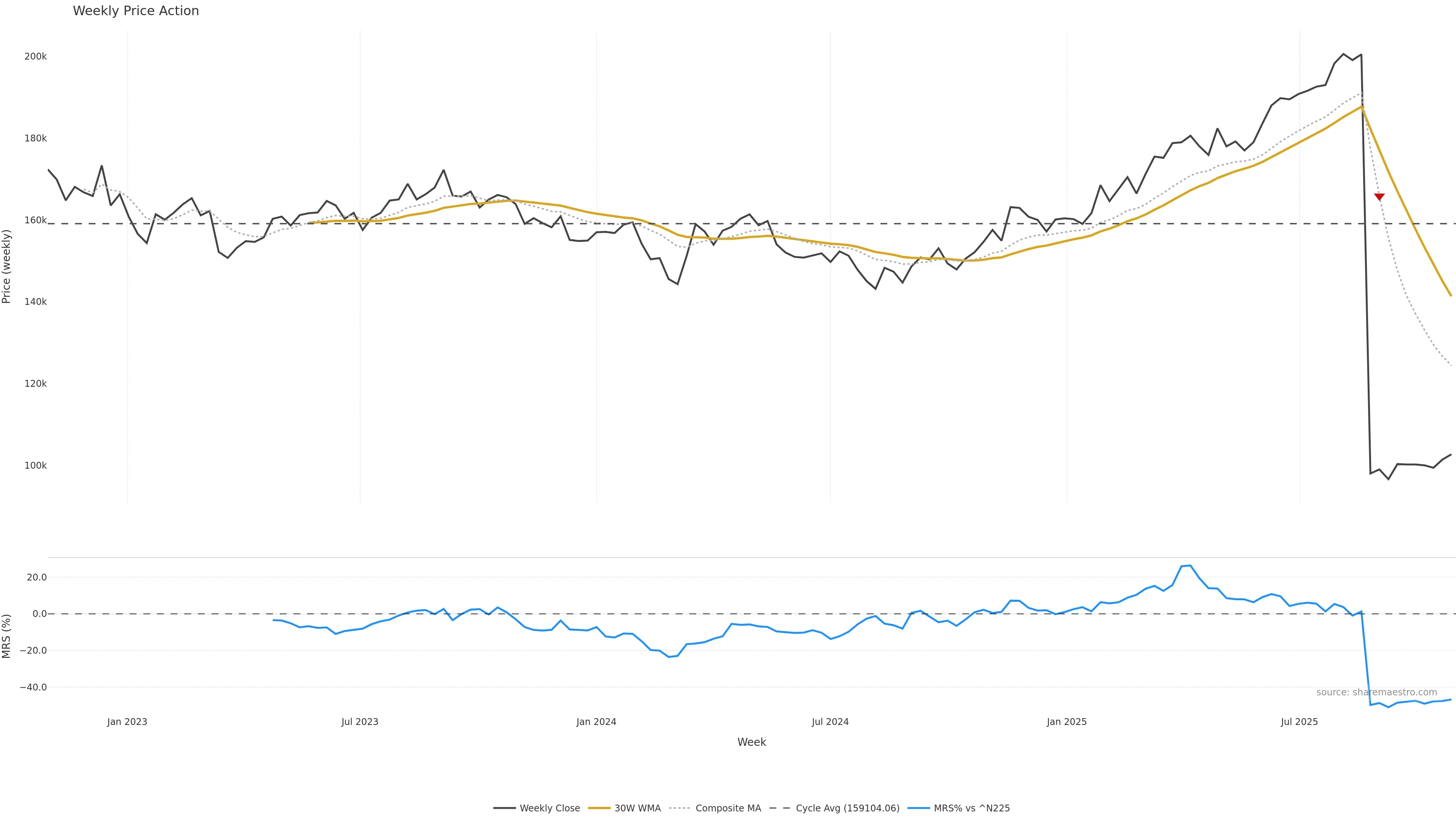
Task: Click the gold 30W WMA legend line swatch
Action: pyautogui.click(x=599, y=808)
